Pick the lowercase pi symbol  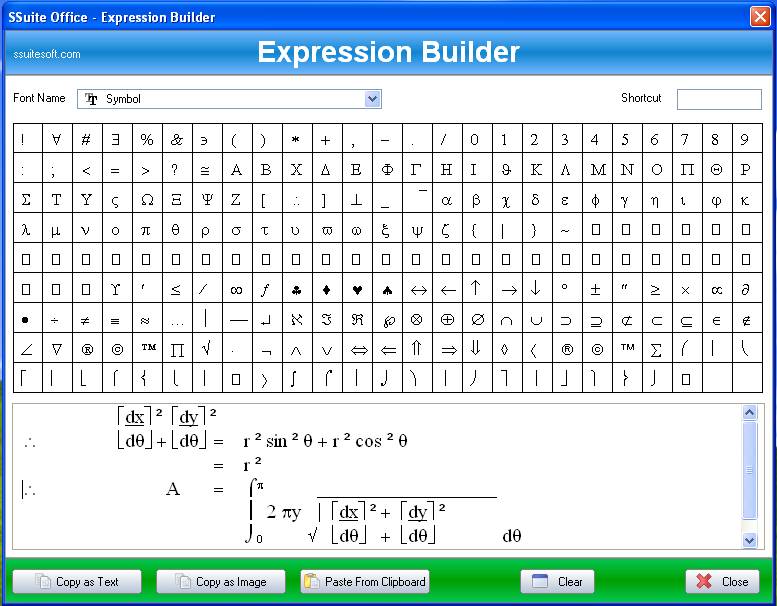(146, 230)
